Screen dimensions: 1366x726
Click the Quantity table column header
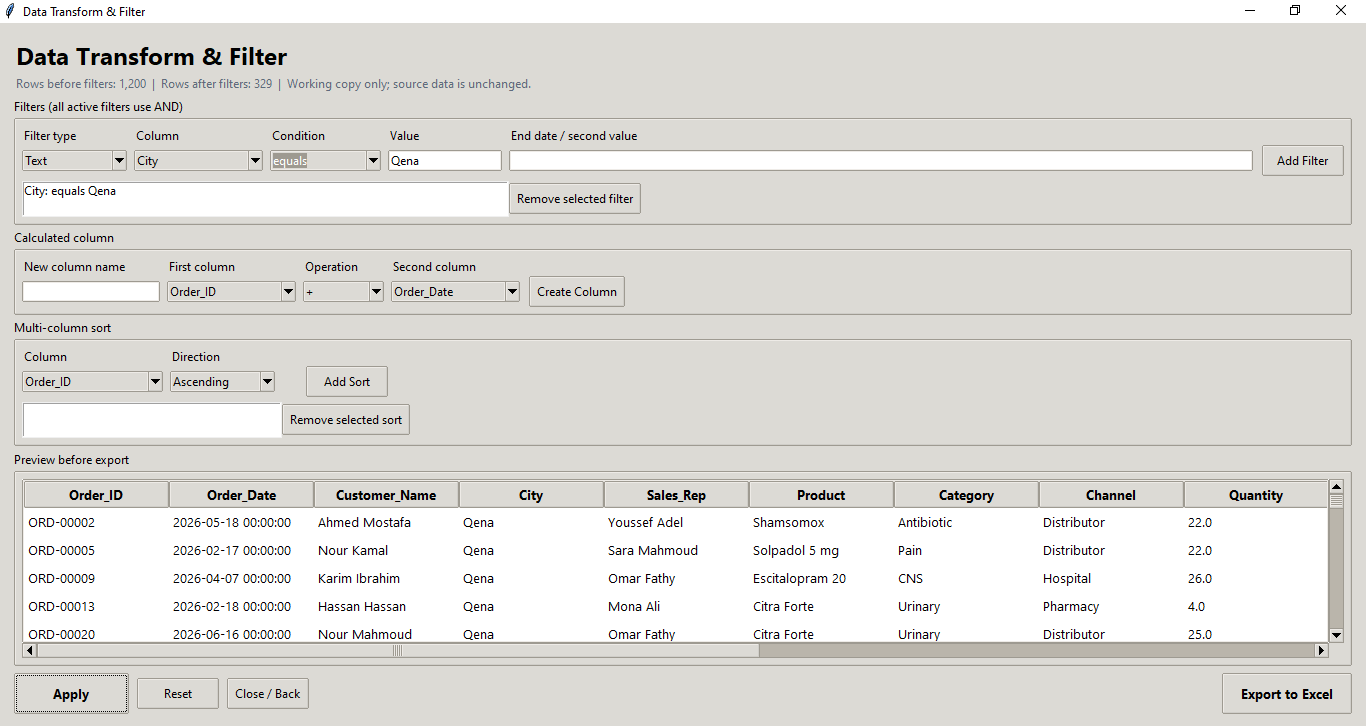coord(1256,495)
